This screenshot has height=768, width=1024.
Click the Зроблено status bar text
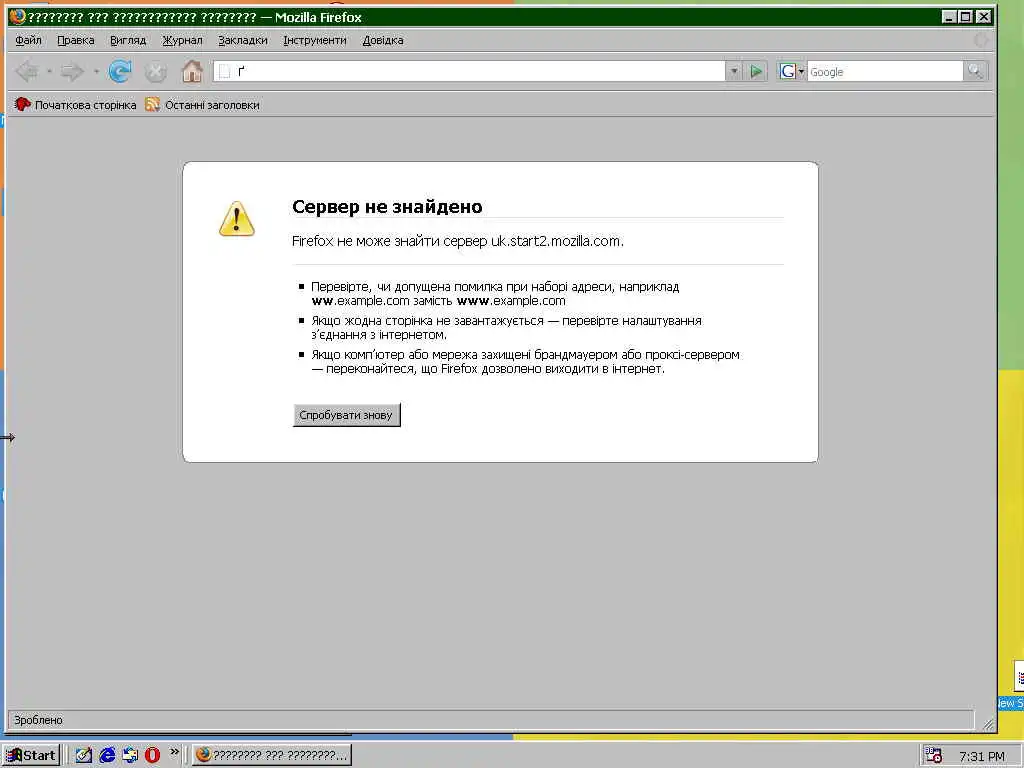pyautogui.click(x=39, y=720)
